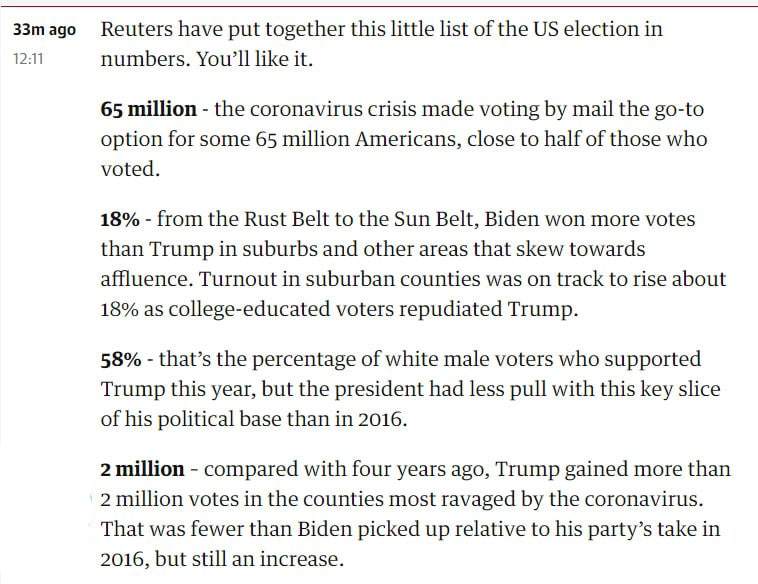This screenshot has width=758, height=584.
Task: Click the bold "18%" heading
Action: click(x=120, y=219)
